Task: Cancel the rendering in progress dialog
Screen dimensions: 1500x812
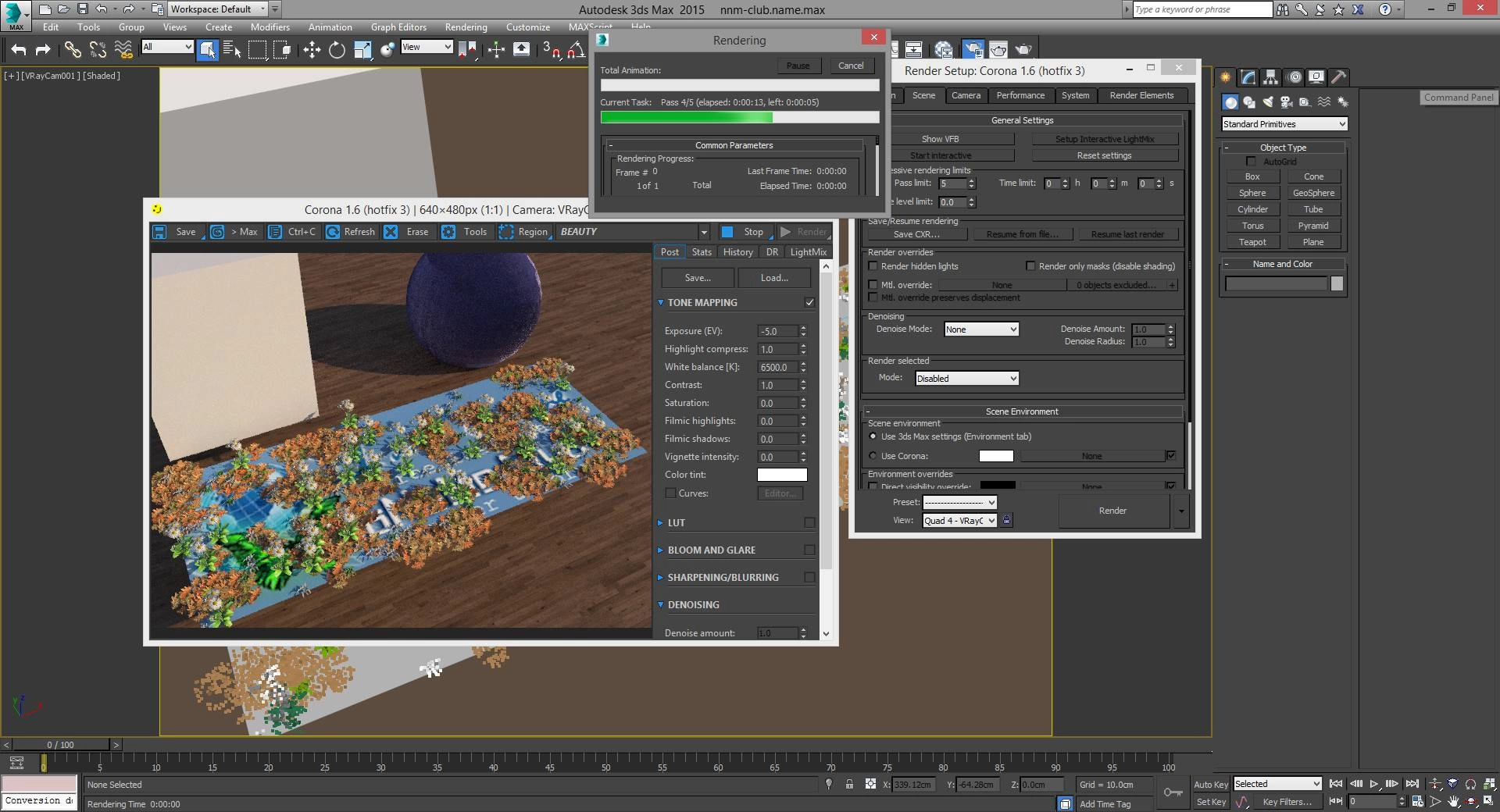Action: point(851,66)
